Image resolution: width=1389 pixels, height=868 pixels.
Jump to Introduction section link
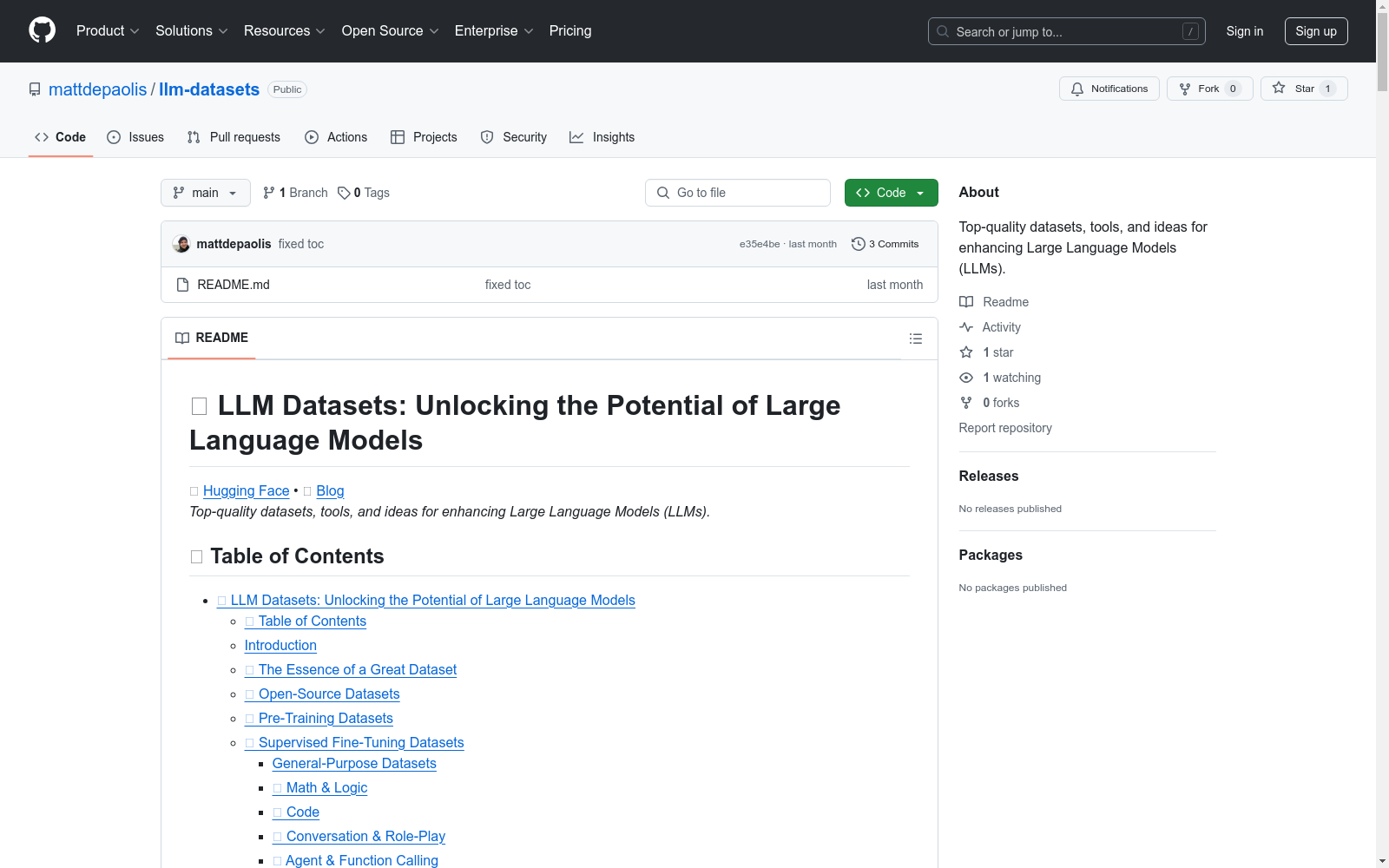point(280,646)
